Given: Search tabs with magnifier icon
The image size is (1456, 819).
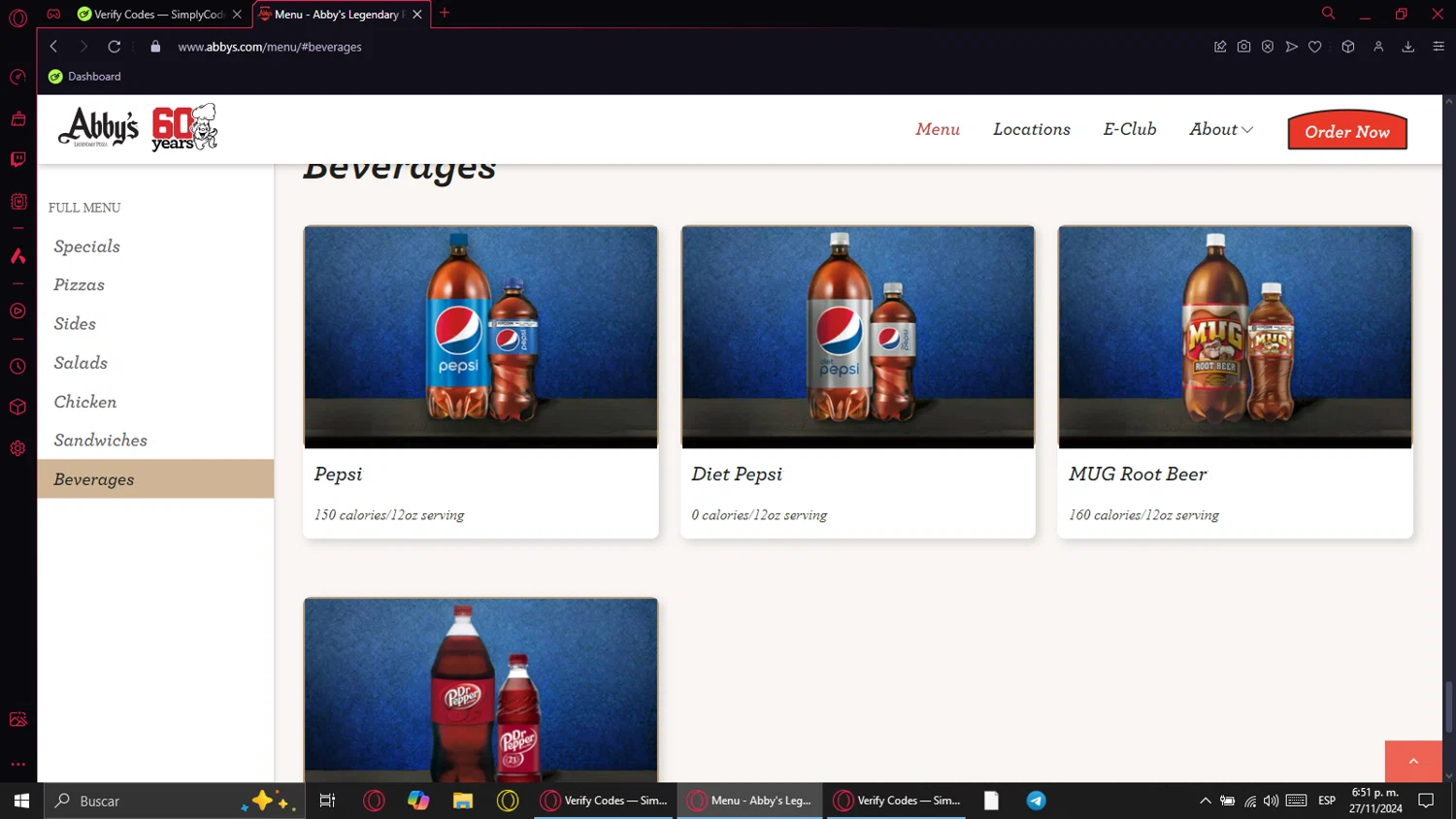Looking at the screenshot, I should 1328,14.
